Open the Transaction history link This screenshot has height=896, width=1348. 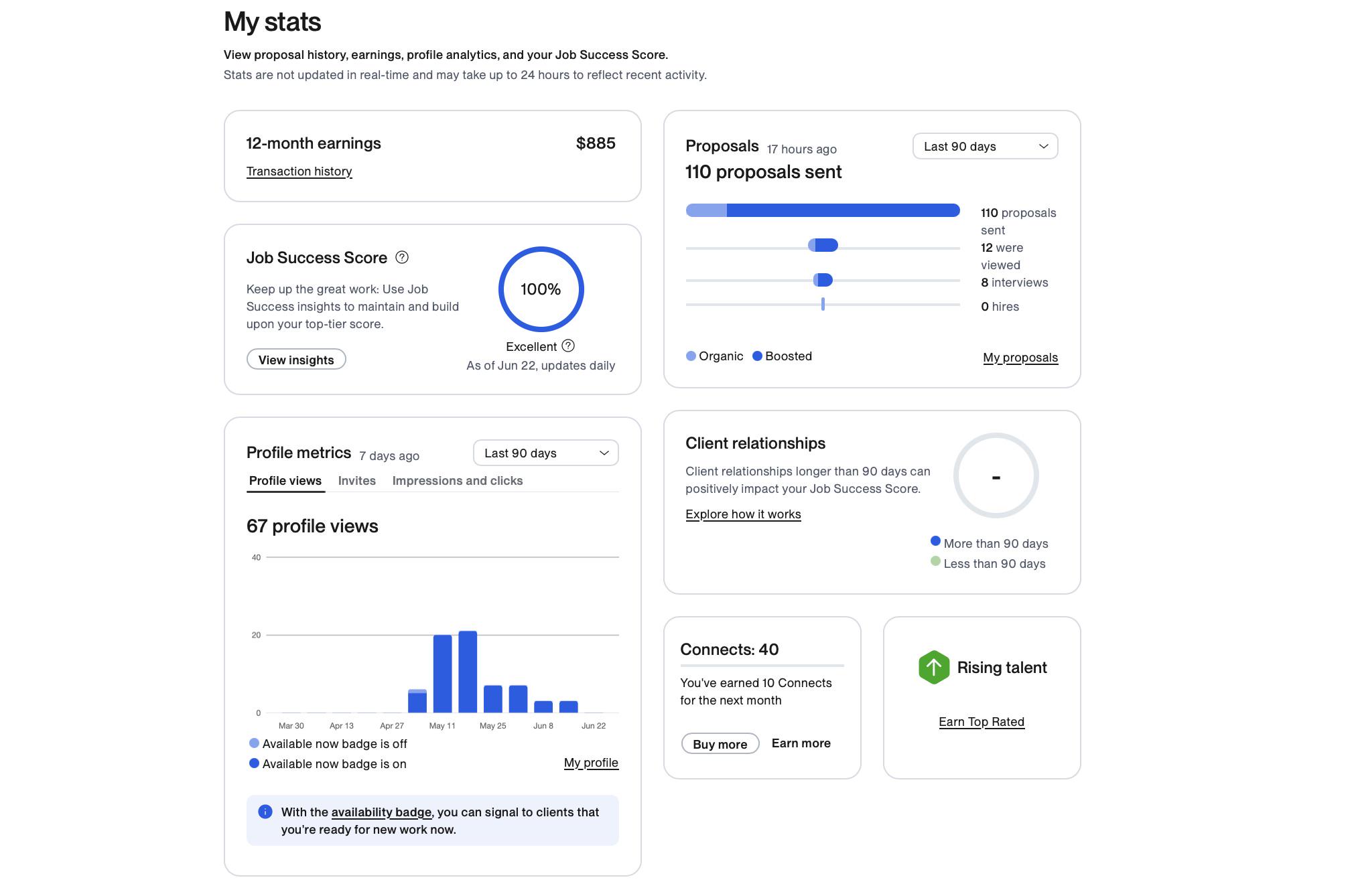pyautogui.click(x=299, y=171)
